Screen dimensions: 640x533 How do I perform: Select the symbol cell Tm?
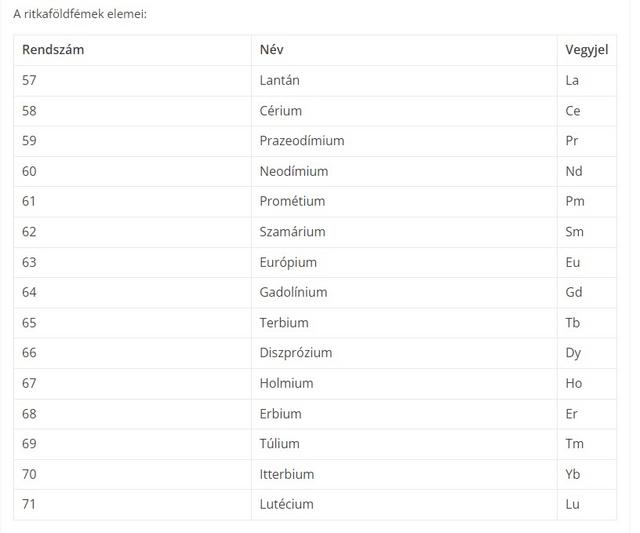click(574, 443)
